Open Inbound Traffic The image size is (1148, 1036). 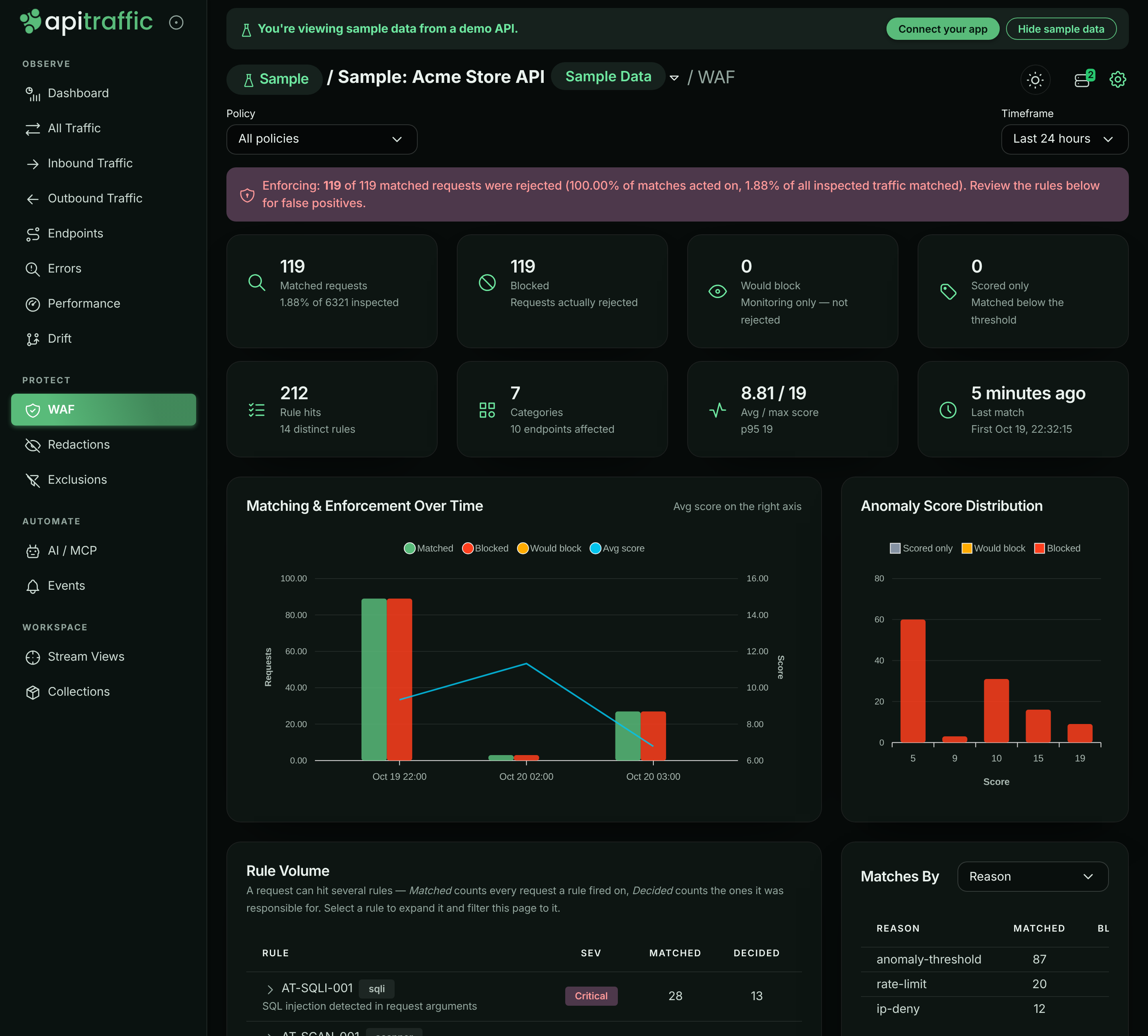point(103,163)
